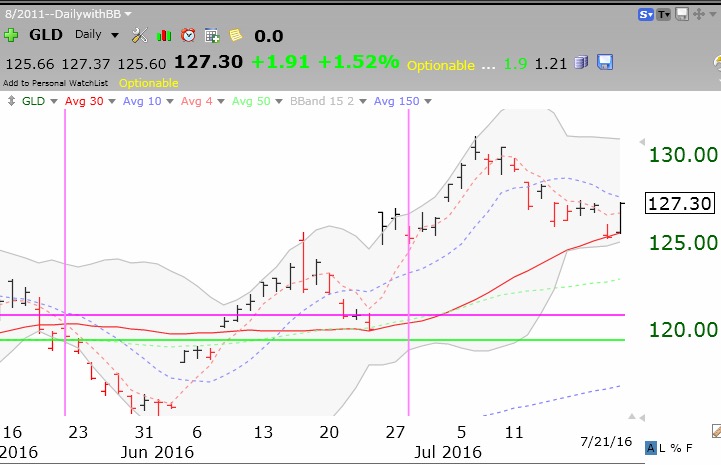Click the 125.00 price axis label
721x465 pixels.
(x=683, y=242)
